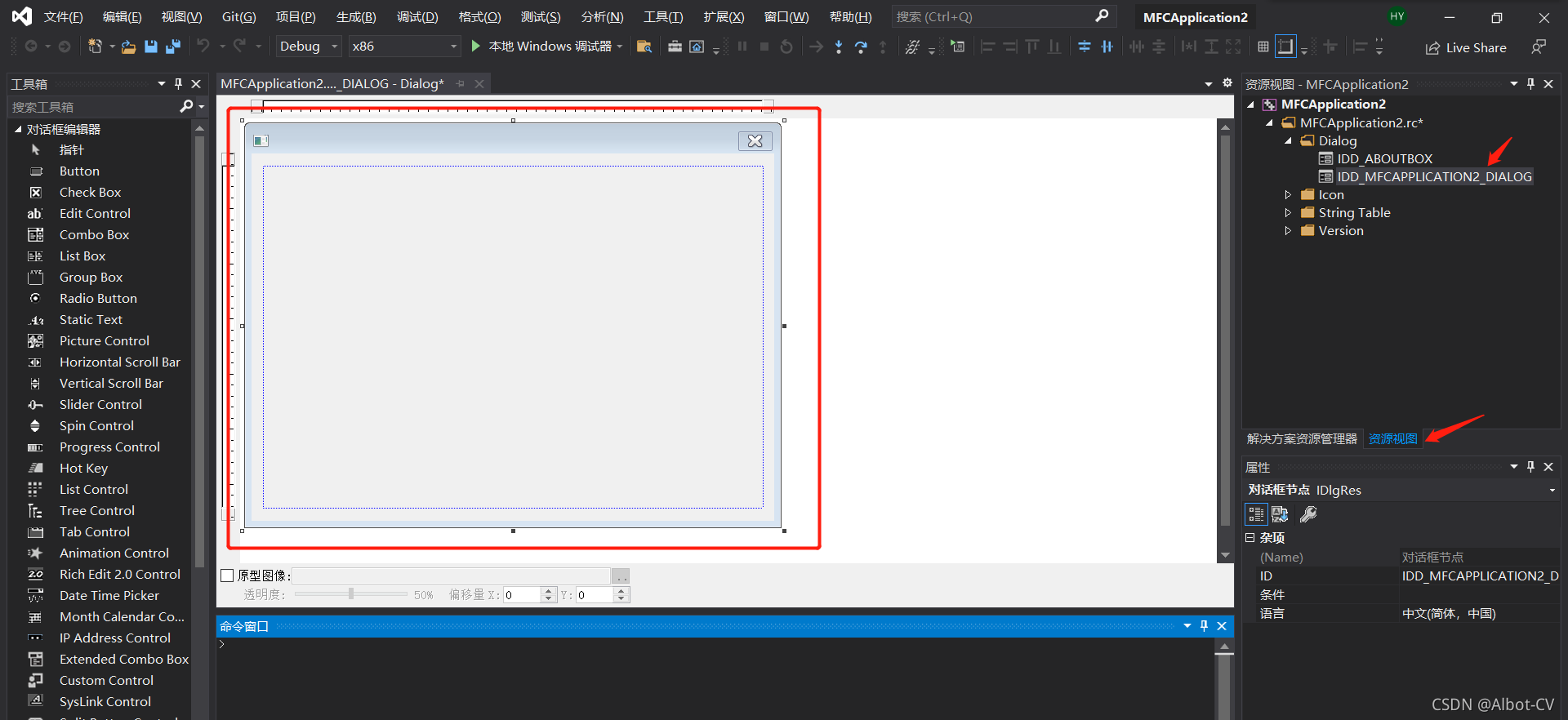1568x720 pixels.
Task: Select the Spin Control tool
Action: (96, 425)
